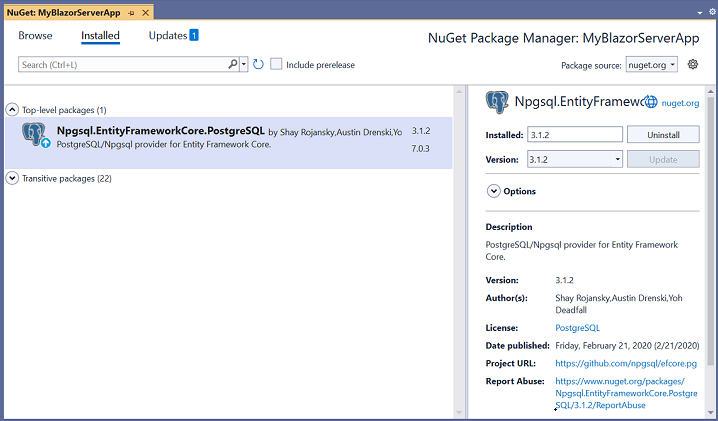
Task: Switch to the Updates tab
Action: [168, 35]
